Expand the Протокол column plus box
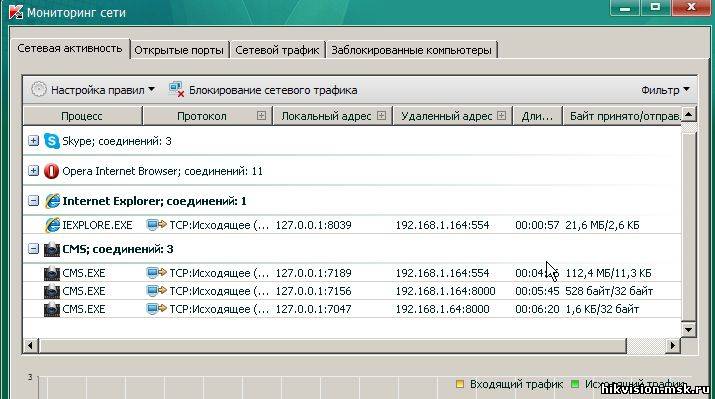 [x=261, y=116]
